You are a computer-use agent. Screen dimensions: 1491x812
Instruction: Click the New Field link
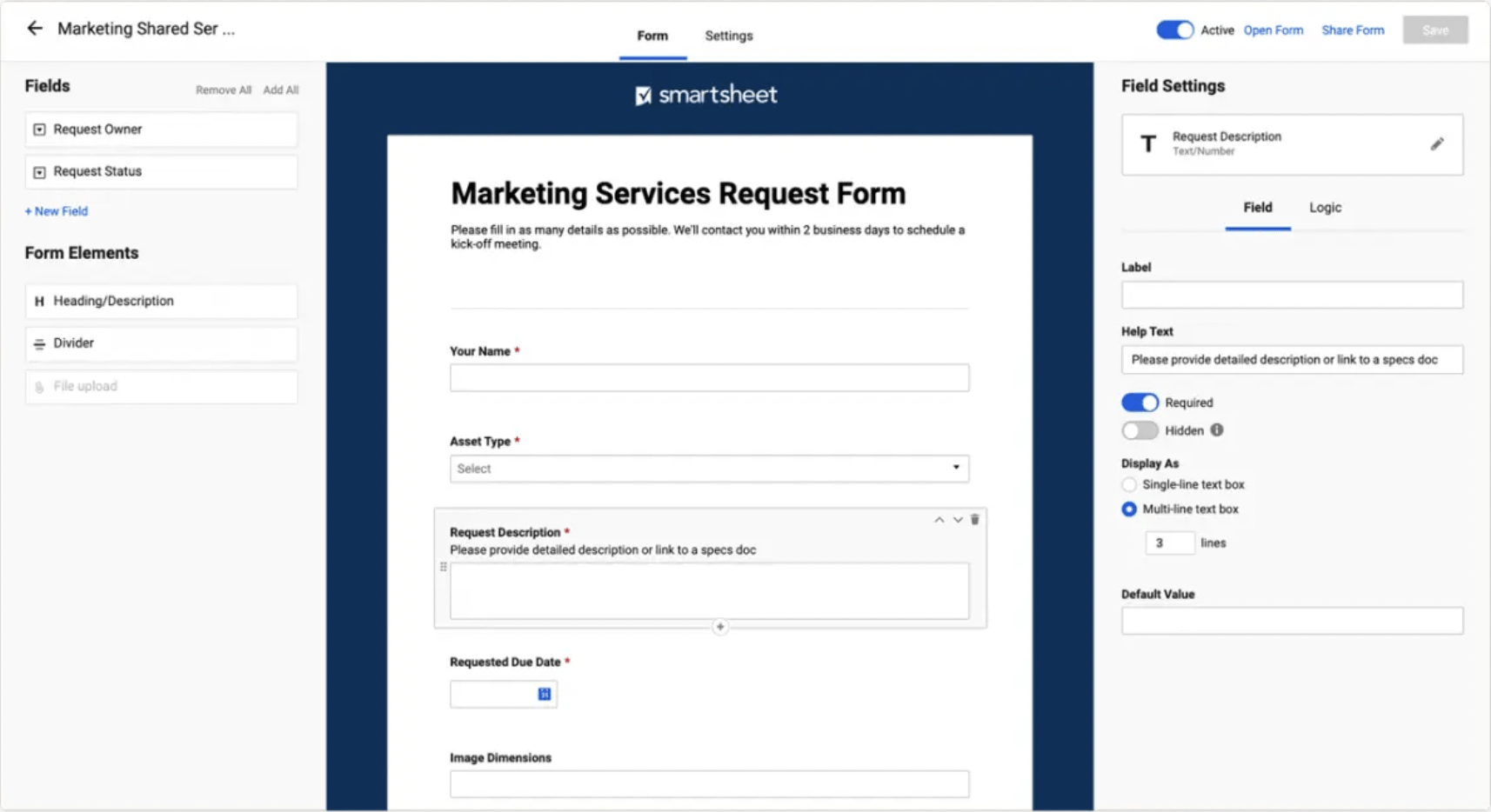click(56, 210)
